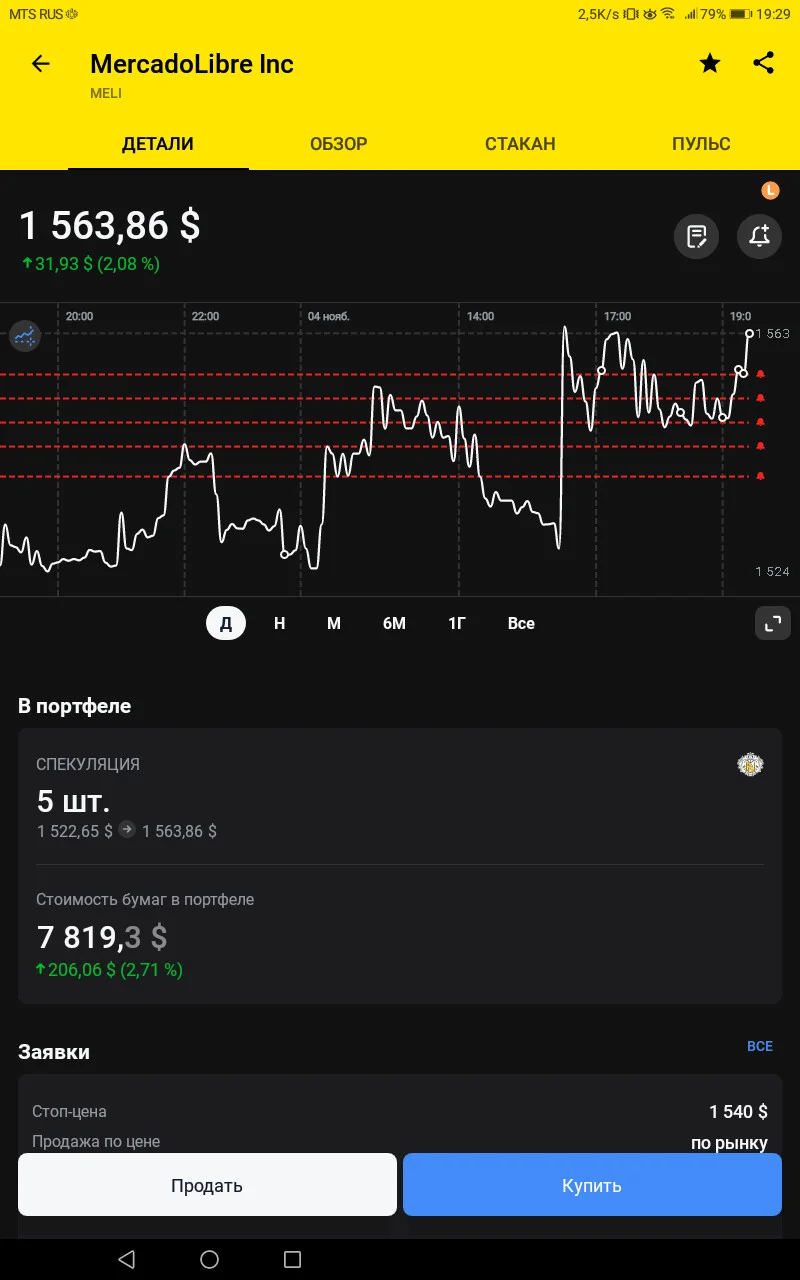The height and width of the screenshot is (1280, 800).
Task: Tap the Android home circle button
Action: tap(209, 1259)
